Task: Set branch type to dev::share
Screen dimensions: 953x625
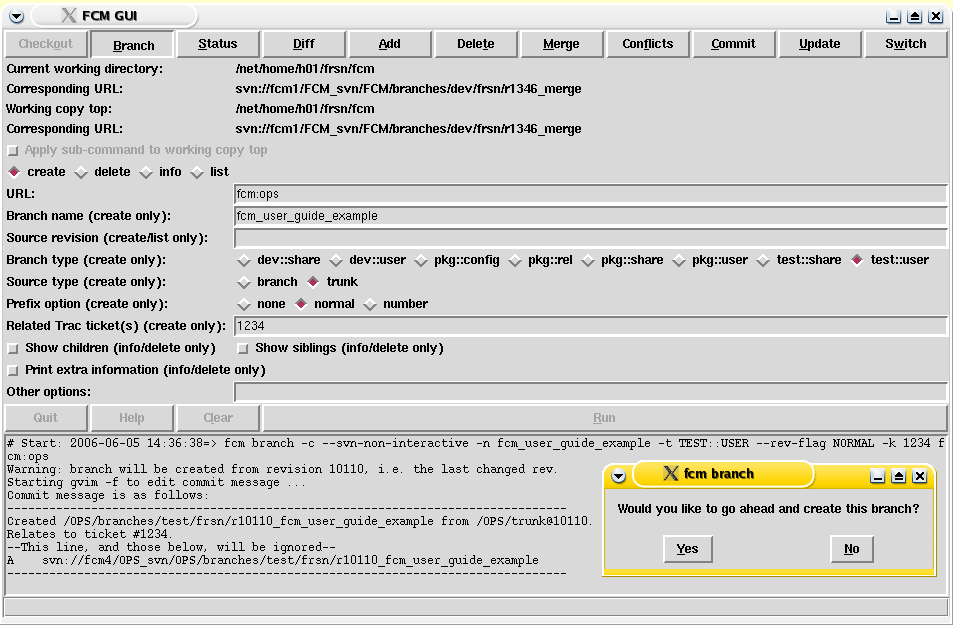Action: [x=244, y=260]
